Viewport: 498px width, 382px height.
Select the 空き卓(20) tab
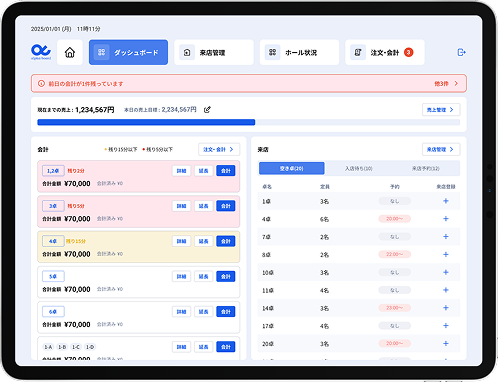(292, 168)
